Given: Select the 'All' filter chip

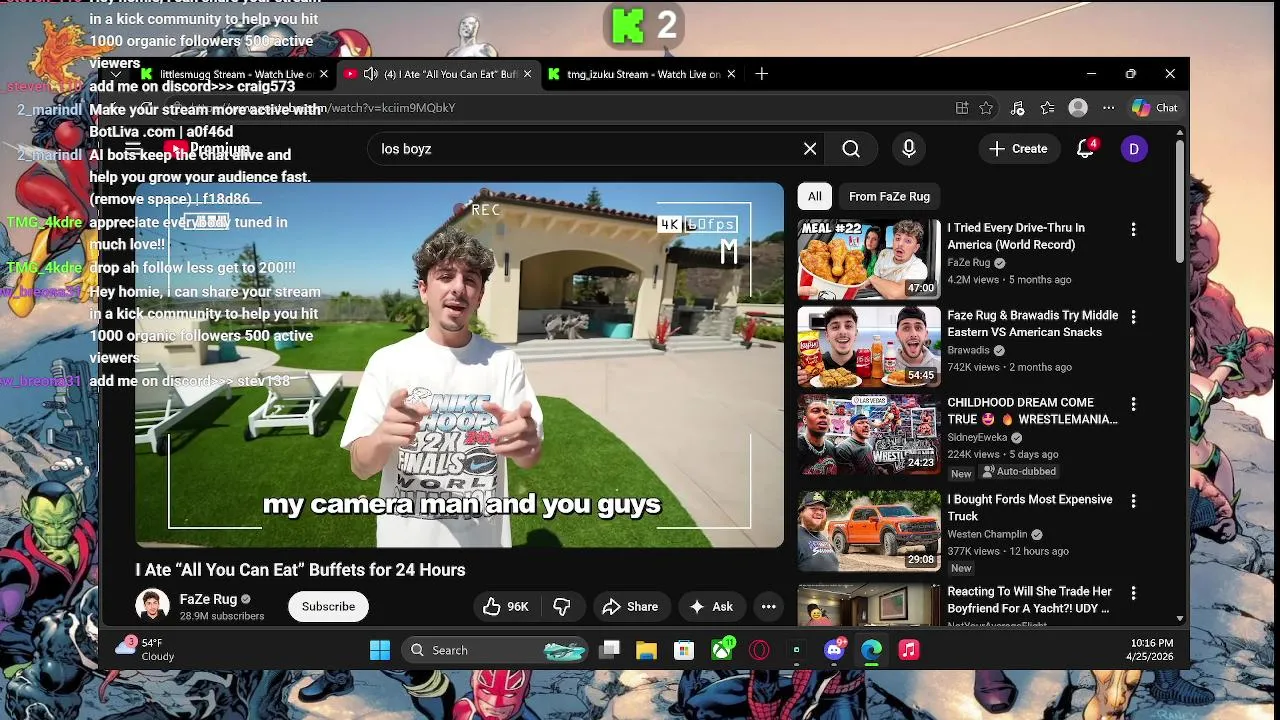Looking at the screenshot, I should (x=815, y=197).
